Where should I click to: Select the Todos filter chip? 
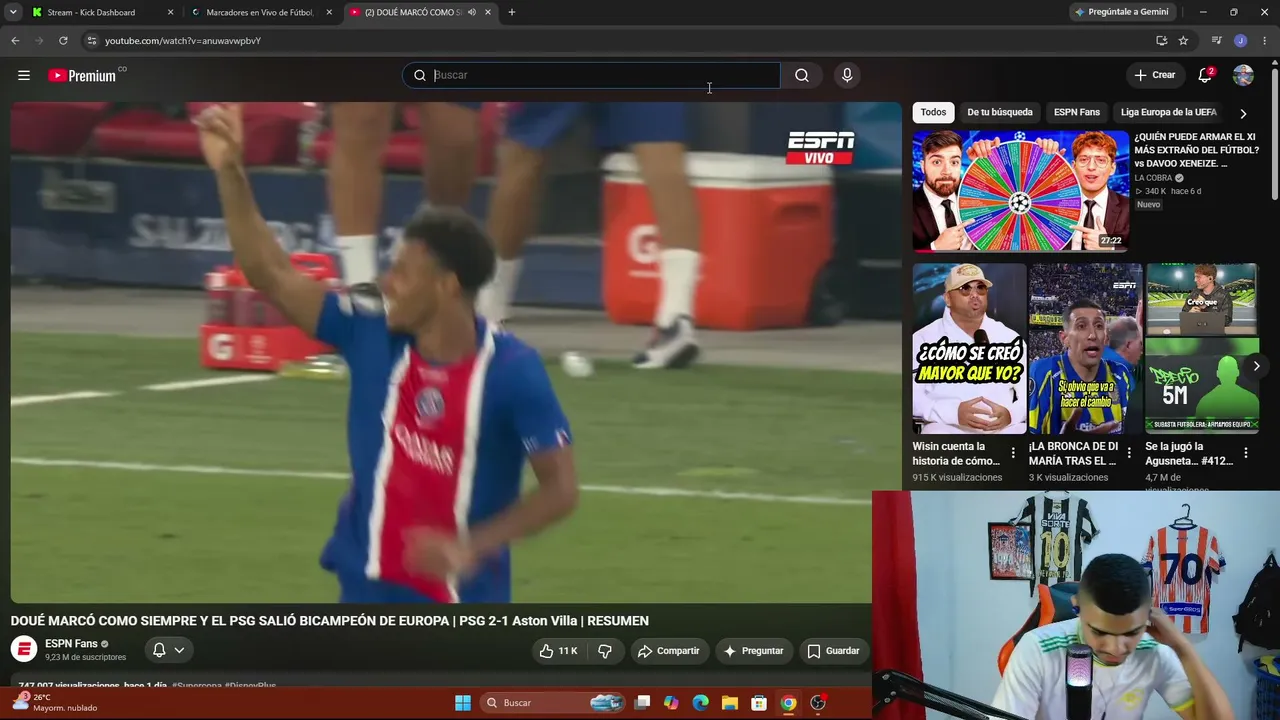click(933, 112)
